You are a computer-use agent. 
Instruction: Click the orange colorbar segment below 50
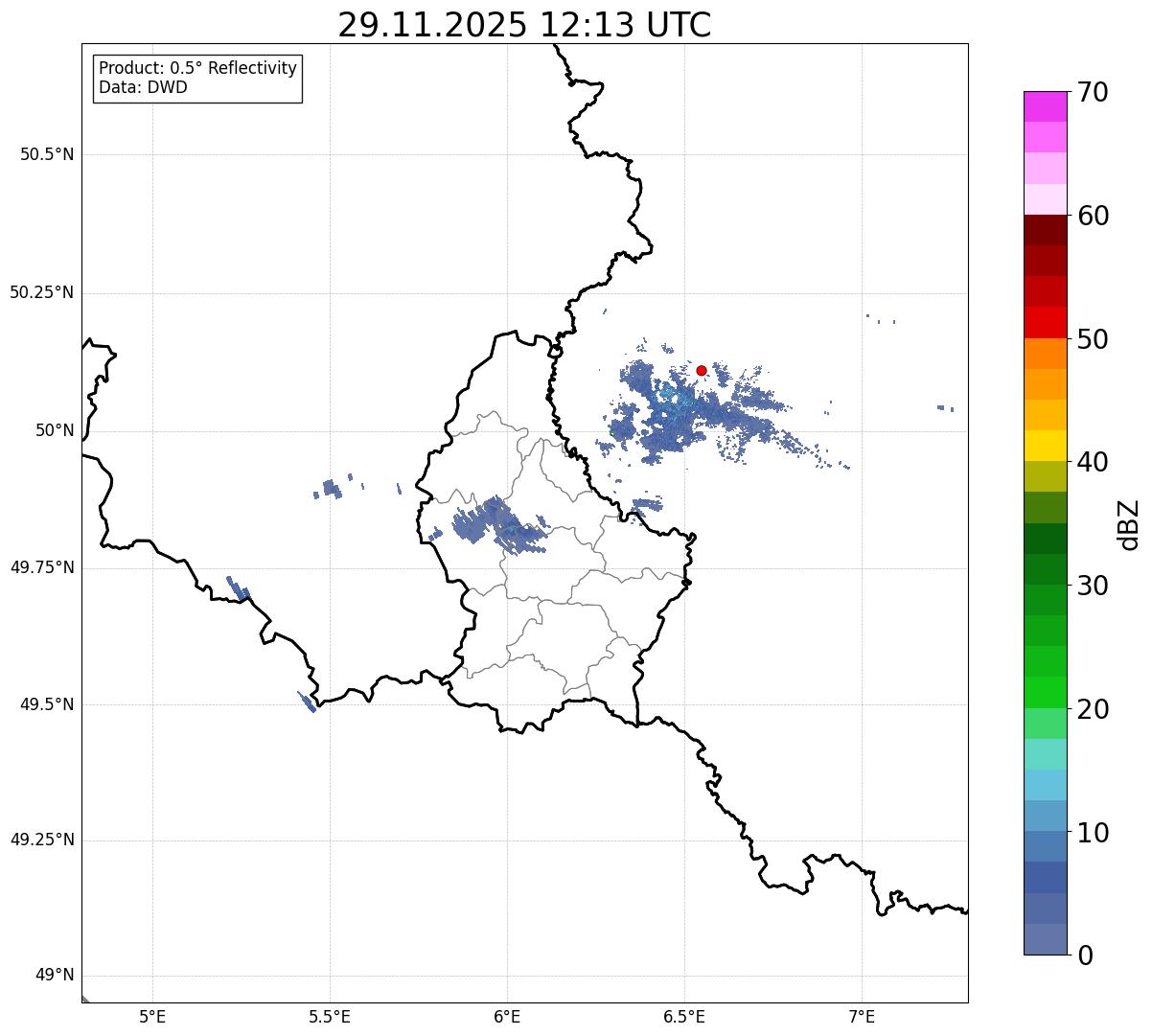[1045, 354]
